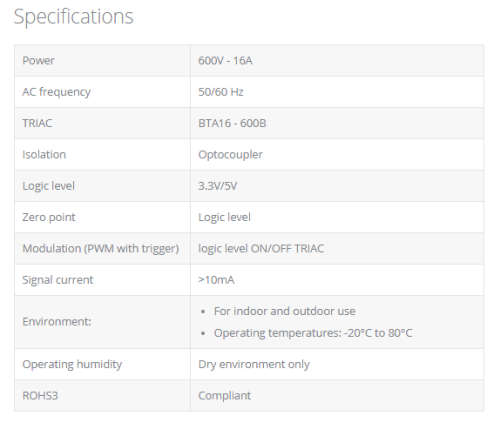Click logic level ON/OFF TRIAC text
This screenshot has height=436, width=500.
[261, 249]
